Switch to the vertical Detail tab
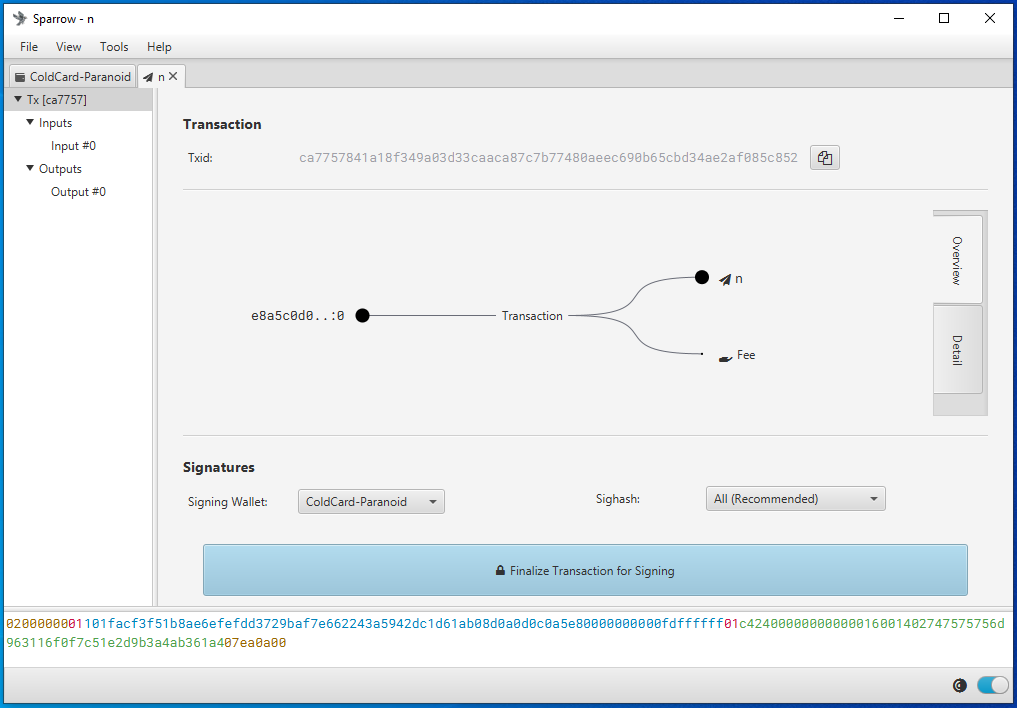 (x=957, y=349)
